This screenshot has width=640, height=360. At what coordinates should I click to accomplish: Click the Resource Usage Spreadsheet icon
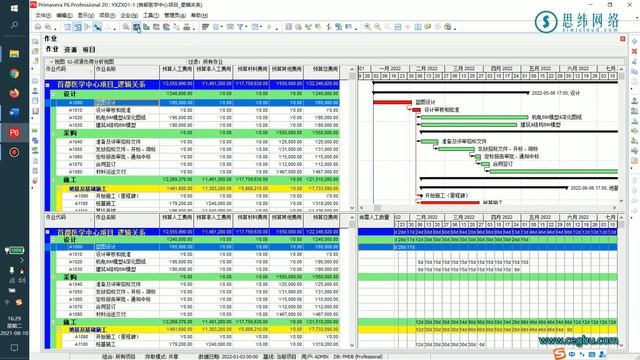(156, 27)
